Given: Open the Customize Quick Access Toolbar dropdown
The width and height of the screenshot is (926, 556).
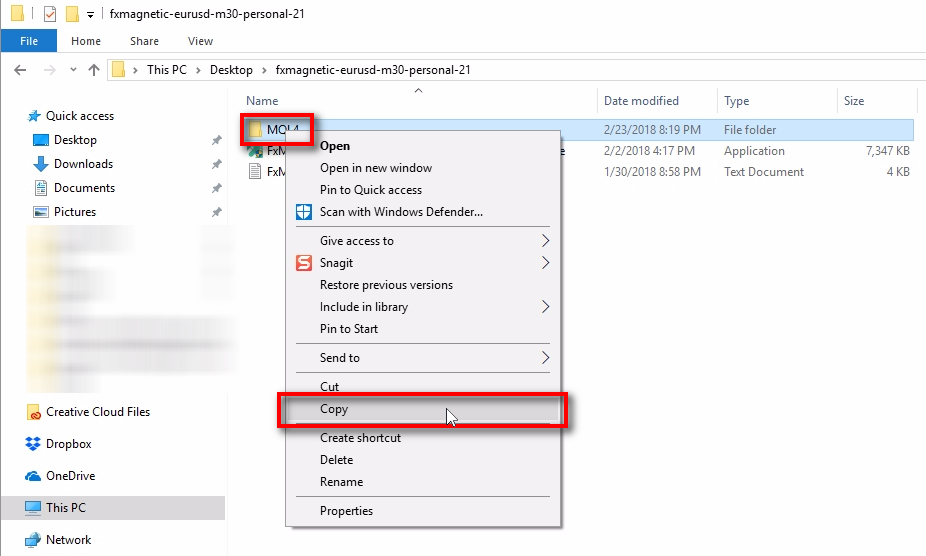Looking at the screenshot, I should pyautogui.click(x=90, y=14).
